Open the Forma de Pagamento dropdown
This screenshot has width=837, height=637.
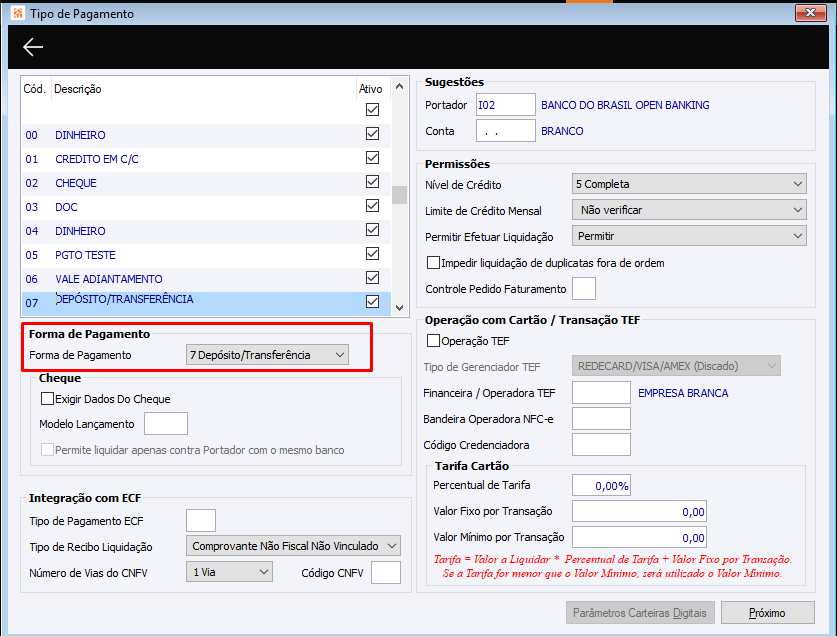[x=267, y=355]
